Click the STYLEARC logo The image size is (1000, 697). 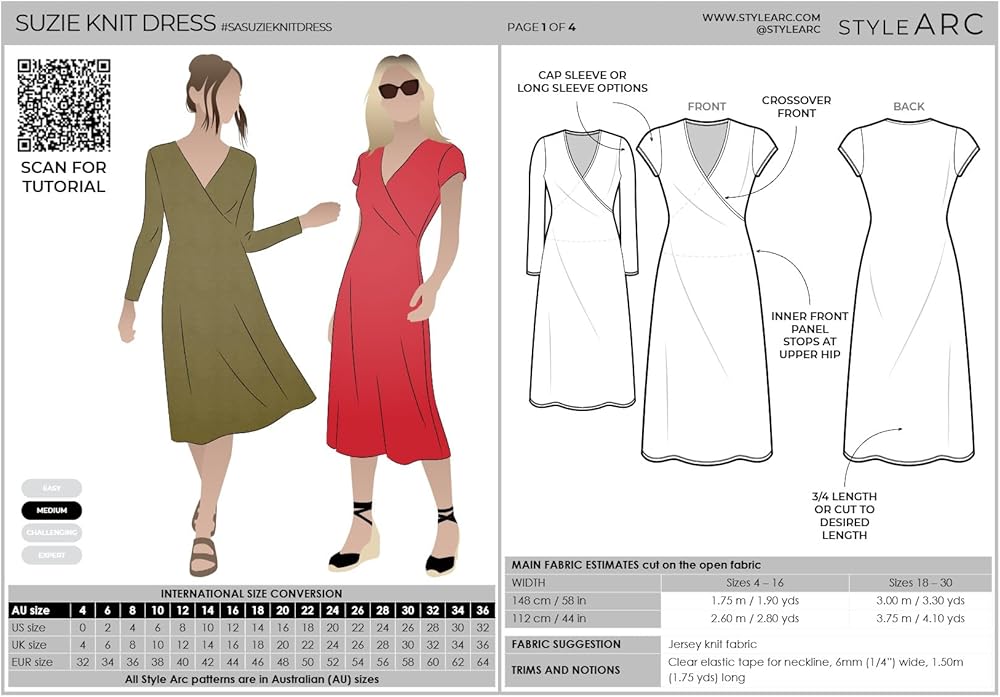point(910,25)
